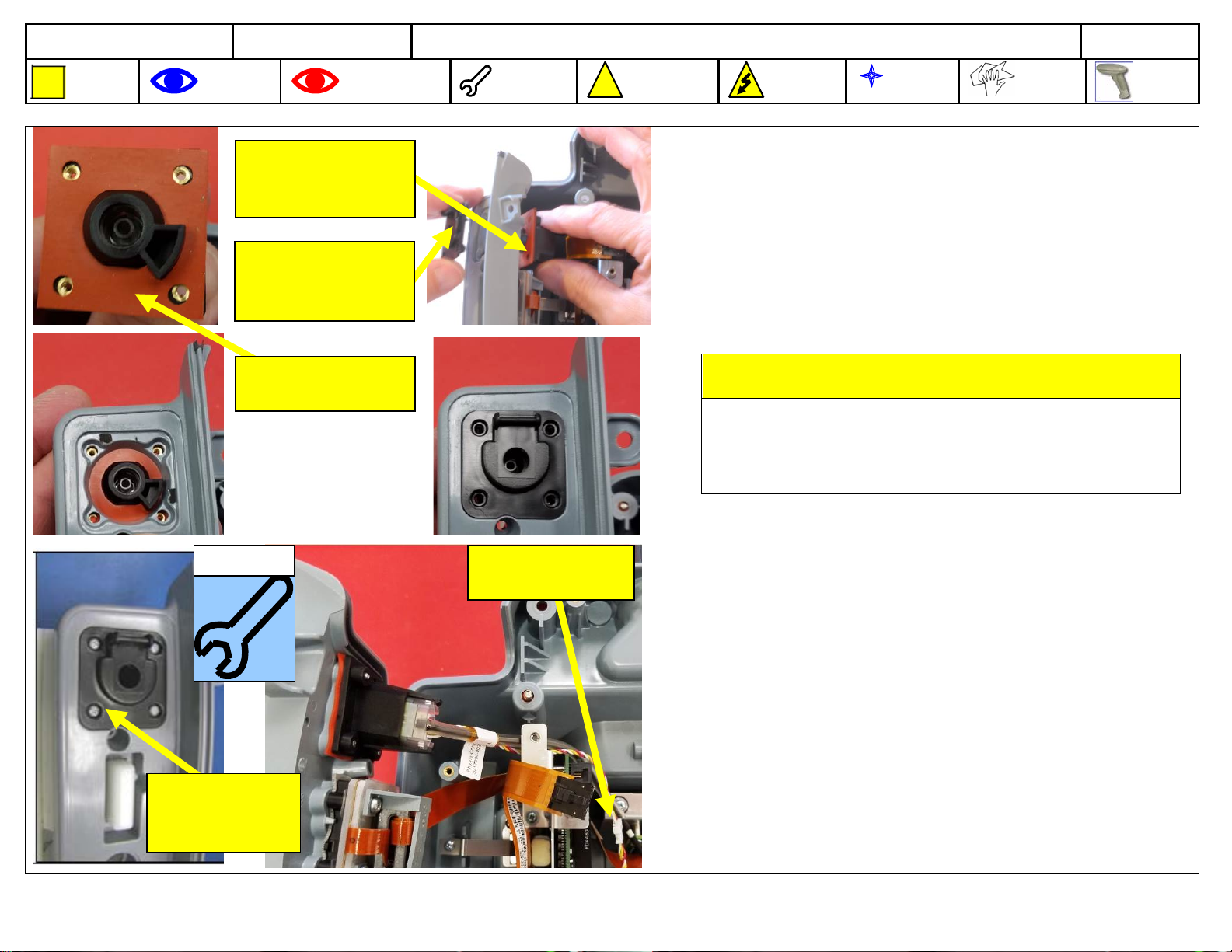The image size is (1232, 952).
Task: Click the topmost yellow callout box
Action: [x=325, y=179]
